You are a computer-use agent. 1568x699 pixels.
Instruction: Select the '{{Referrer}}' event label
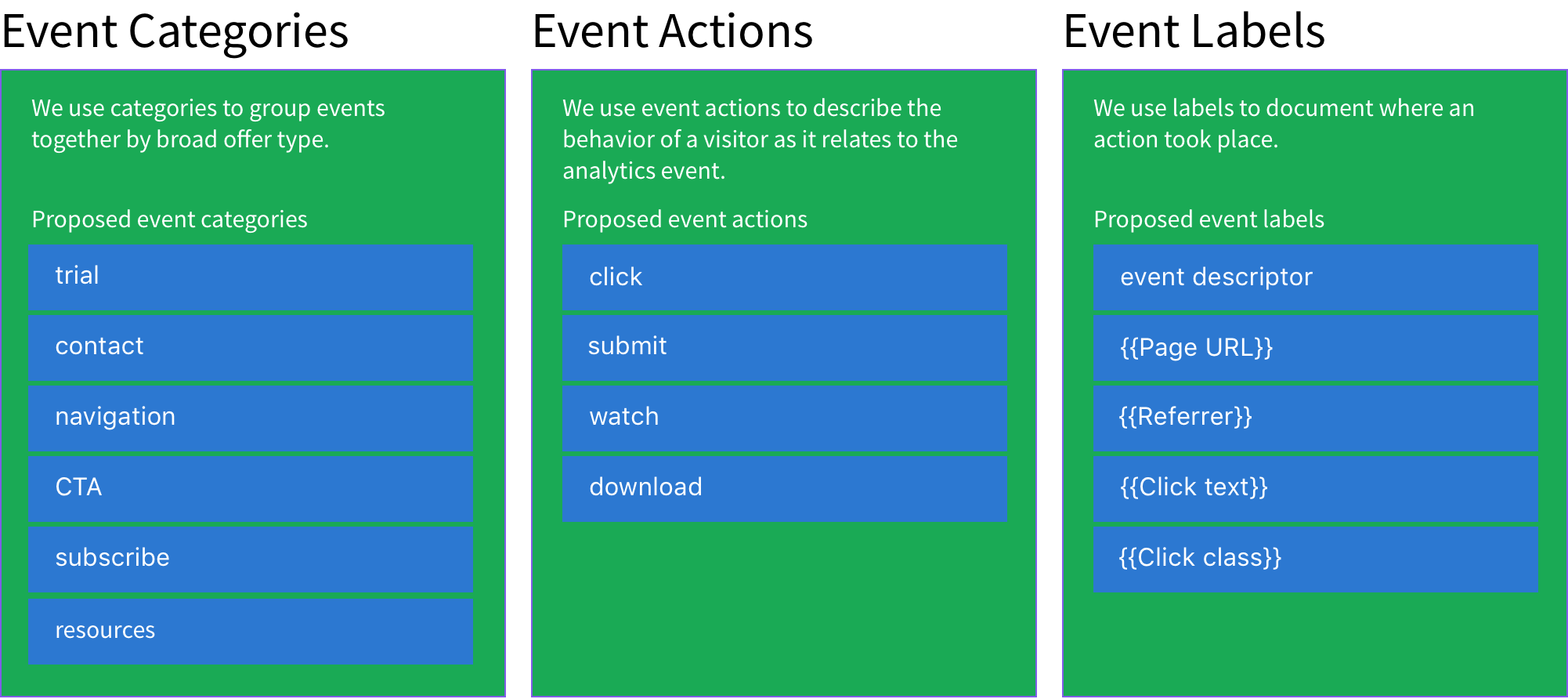[1315, 418]
